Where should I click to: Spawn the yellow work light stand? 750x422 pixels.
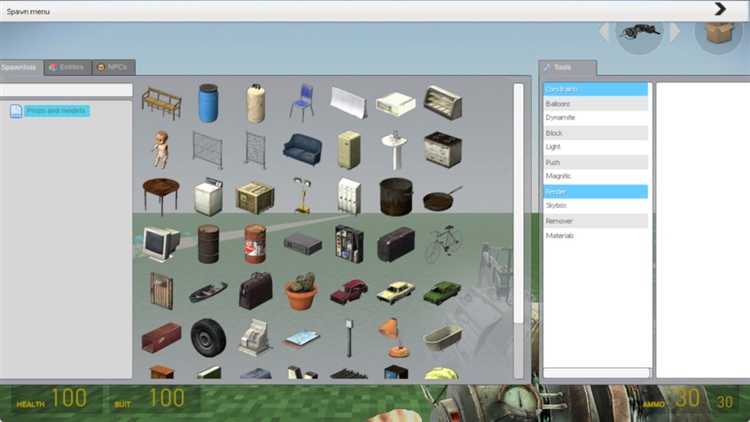tap(302, 196)
